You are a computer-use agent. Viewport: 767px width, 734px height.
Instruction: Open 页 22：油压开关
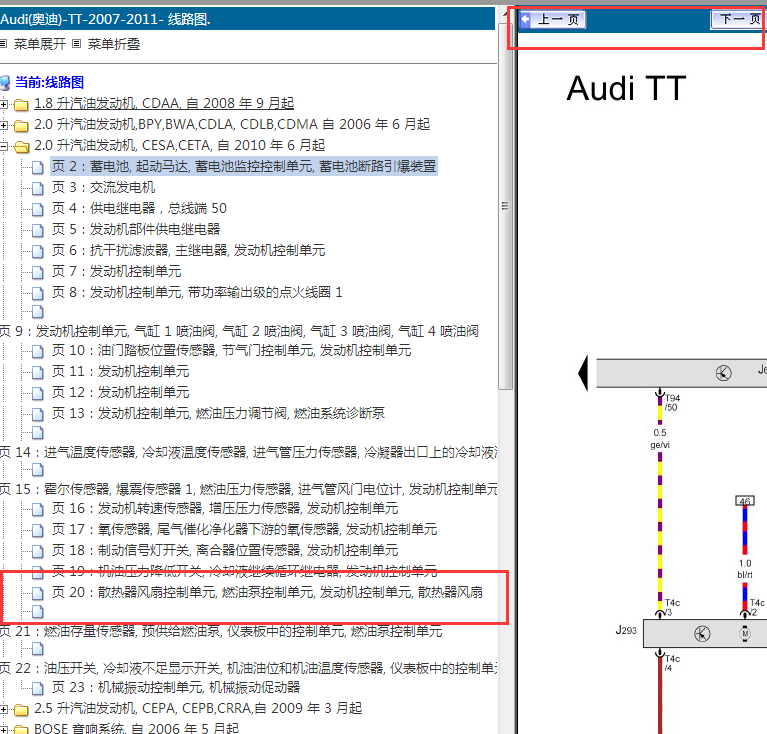[248, 668]
